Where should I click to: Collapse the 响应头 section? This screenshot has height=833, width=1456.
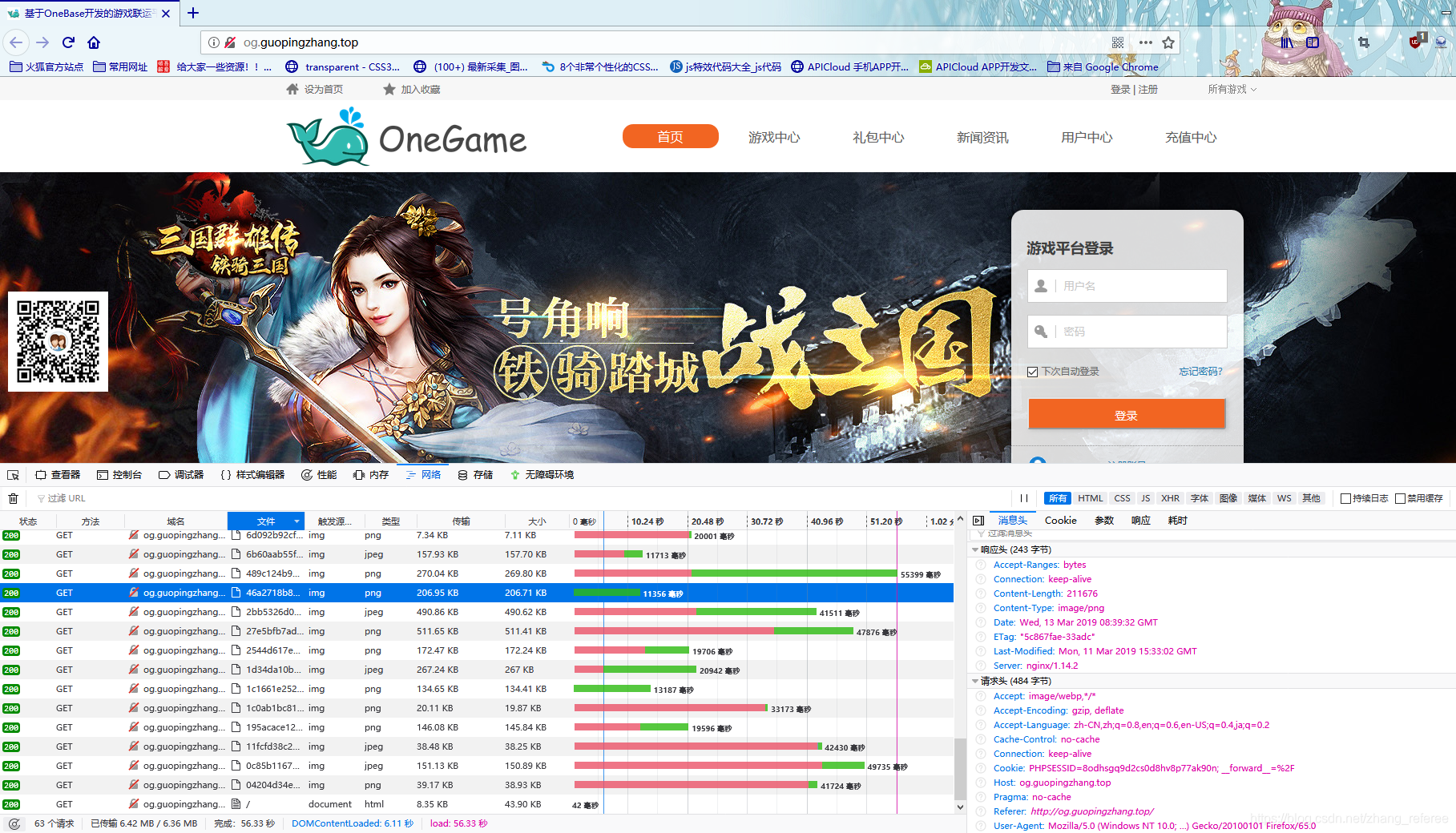click(975, 549)
